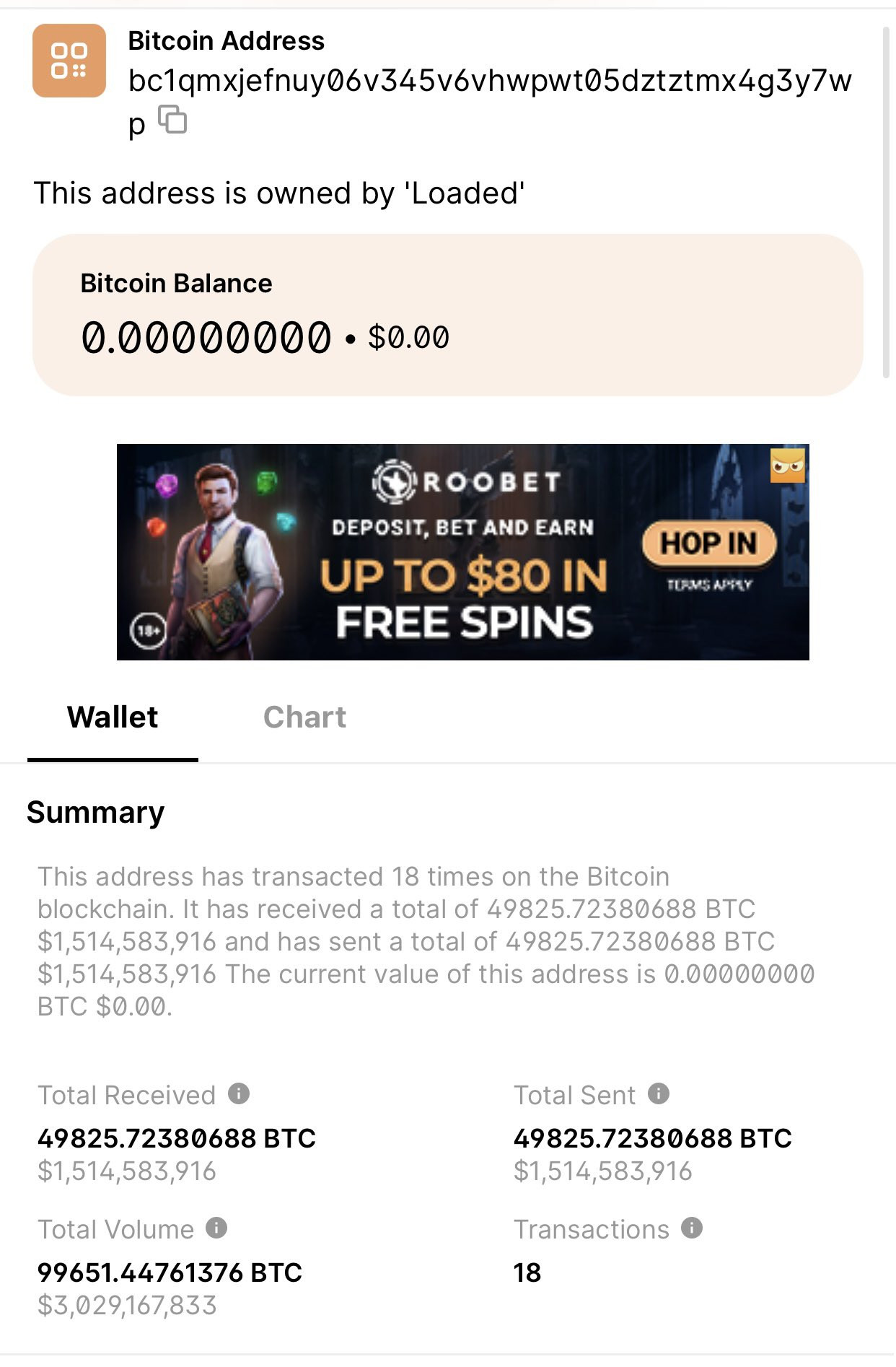This screenshot has width=896, height=1367.
Task: Click the Total Sent info icon
Action: point(659,1093)
